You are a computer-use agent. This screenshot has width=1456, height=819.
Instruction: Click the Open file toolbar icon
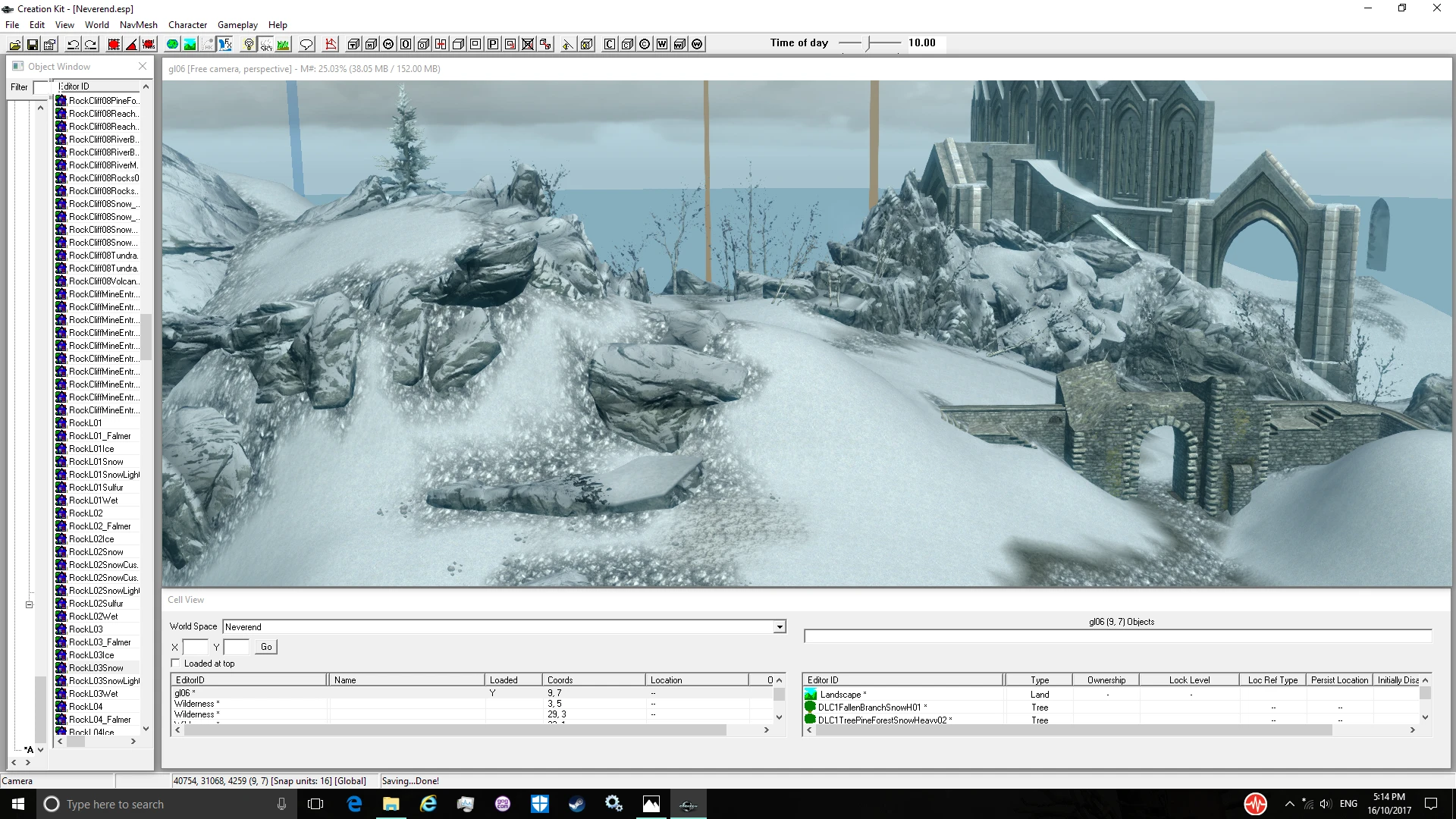click(x=15, y=44)
